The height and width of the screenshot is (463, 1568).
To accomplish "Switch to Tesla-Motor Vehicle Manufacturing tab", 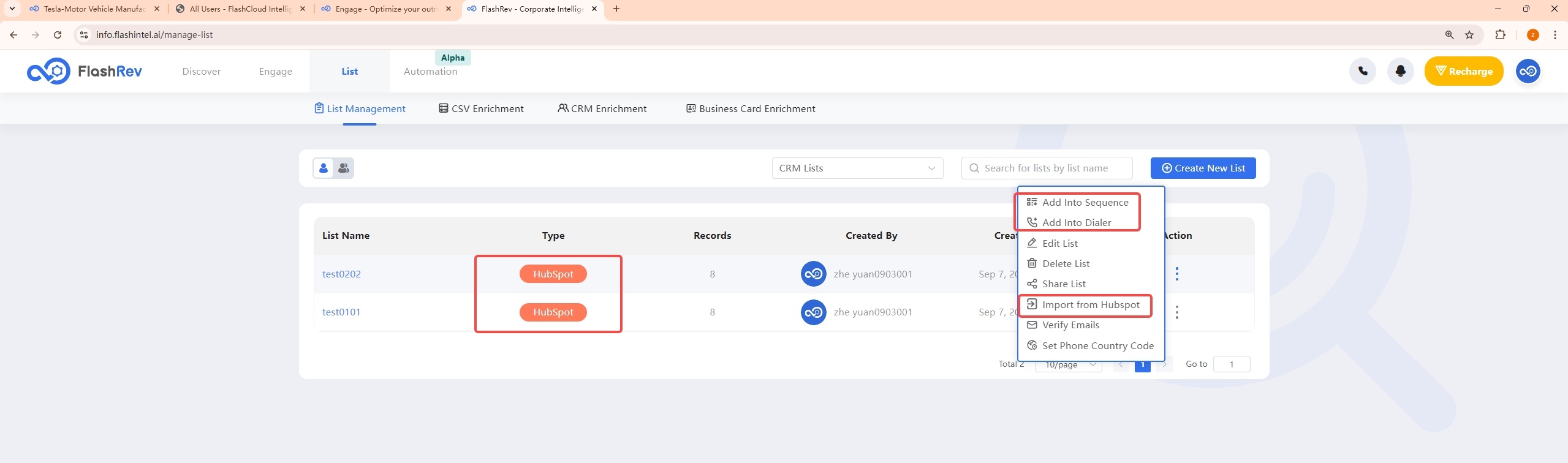I will [95, 9].
